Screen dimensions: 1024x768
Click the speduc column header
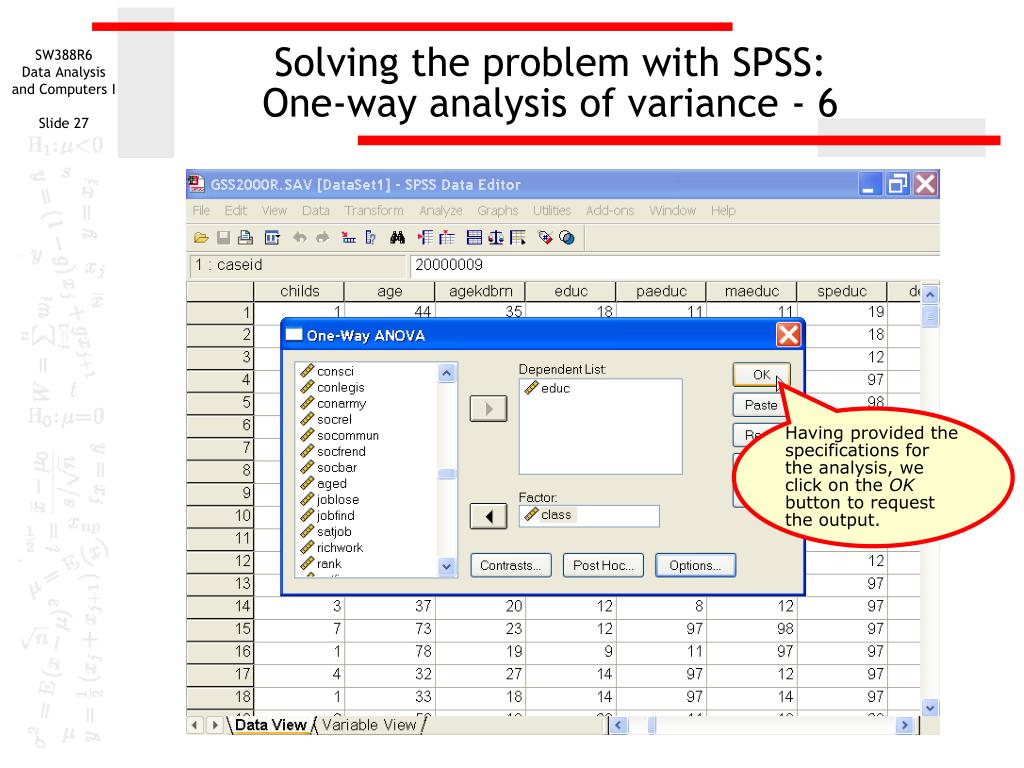pos(842,291)
